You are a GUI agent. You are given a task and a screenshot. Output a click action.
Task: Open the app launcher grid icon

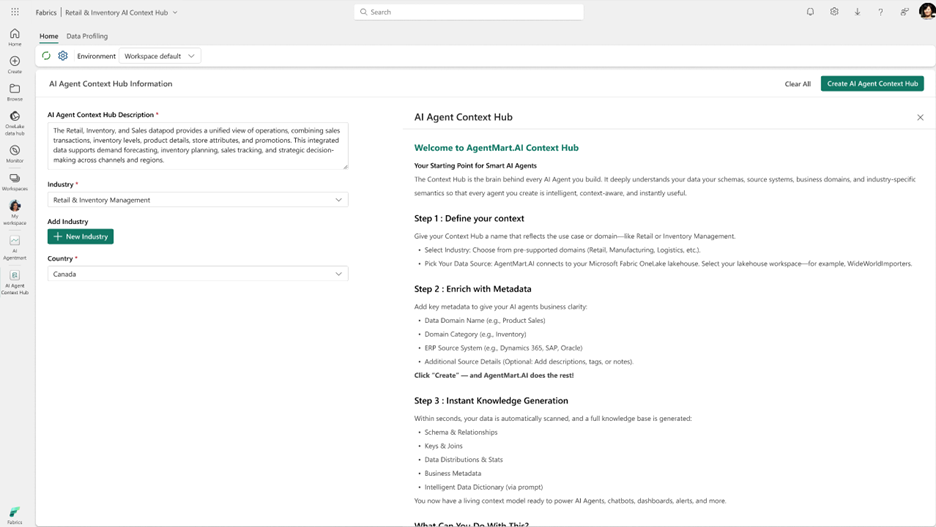[x=15, y=12]
